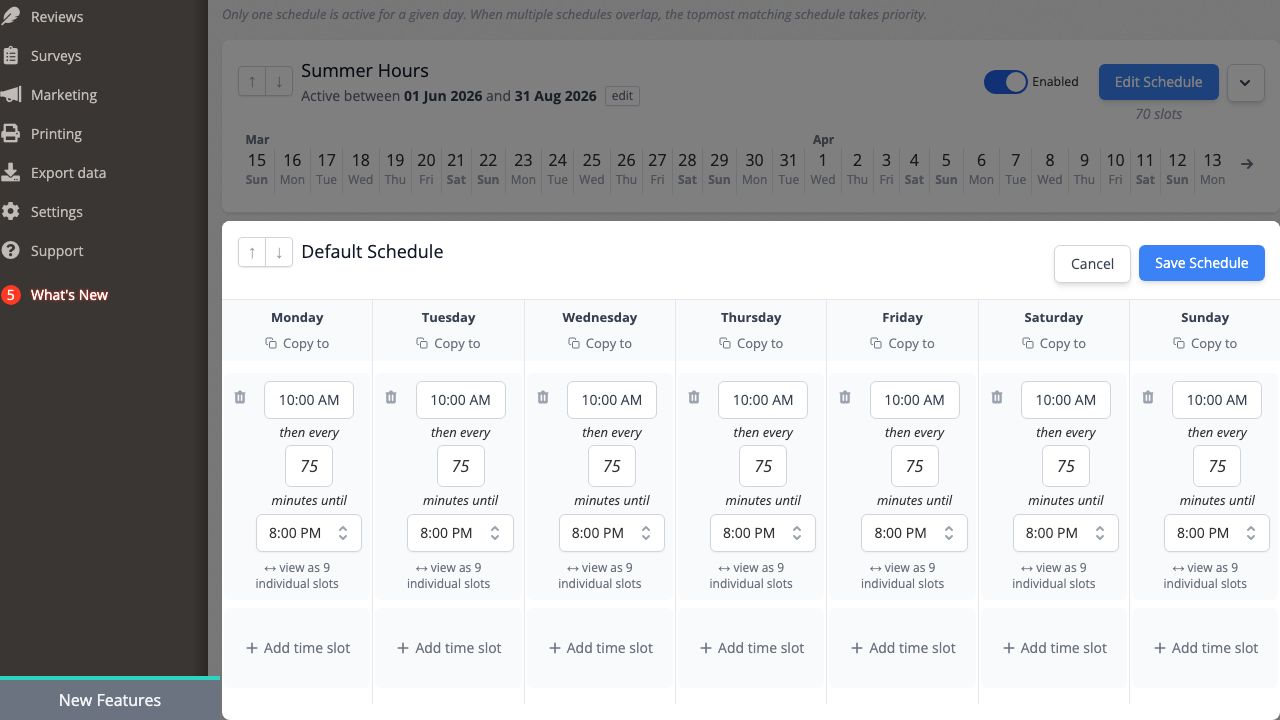The image size is (1280, 720).
Task: Advance the date strip with the right arrow
Action: [1246, 164]
